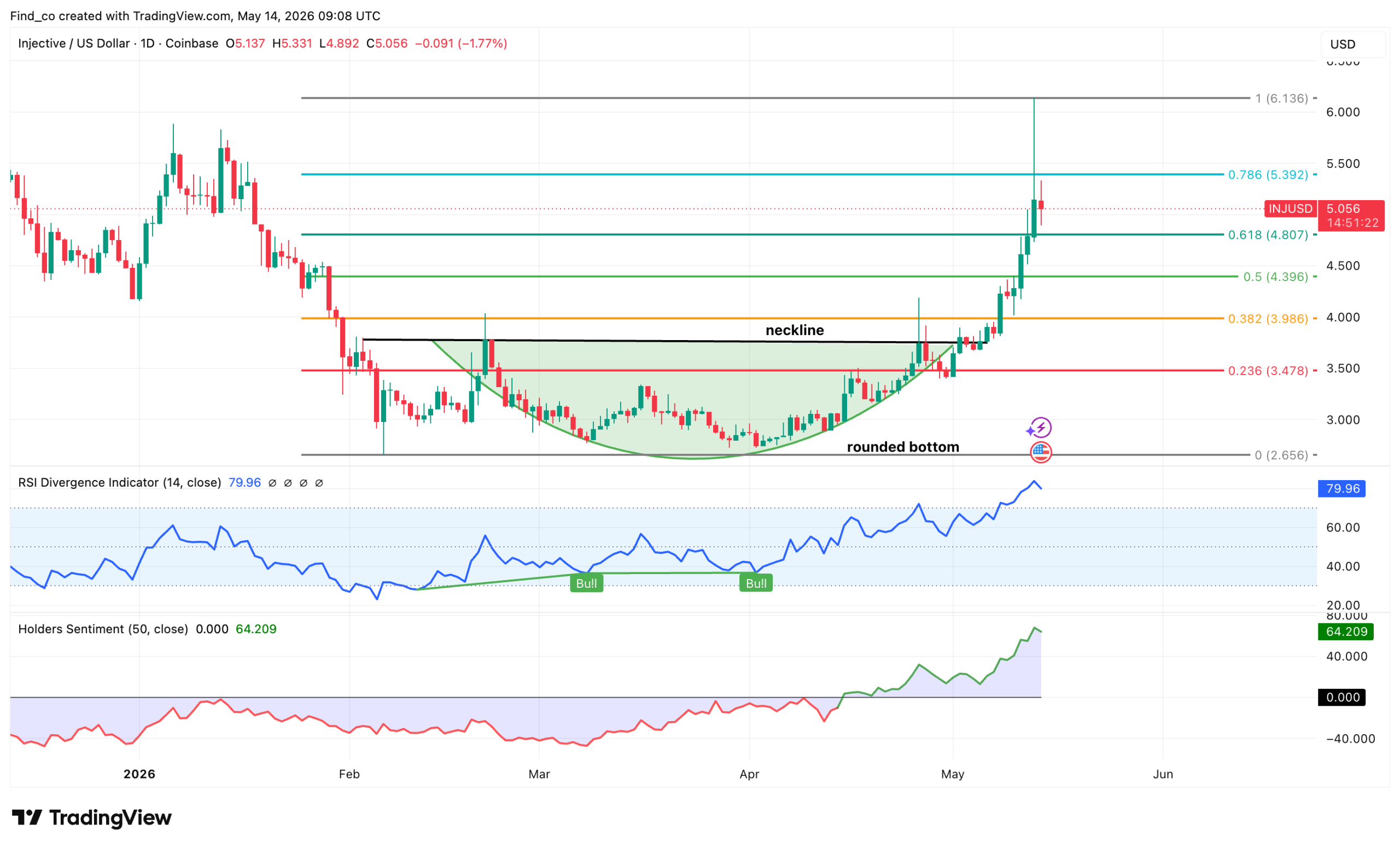Click the Apr date axis label
Screen dimensions: 1400x848
(x=749, y=774)
